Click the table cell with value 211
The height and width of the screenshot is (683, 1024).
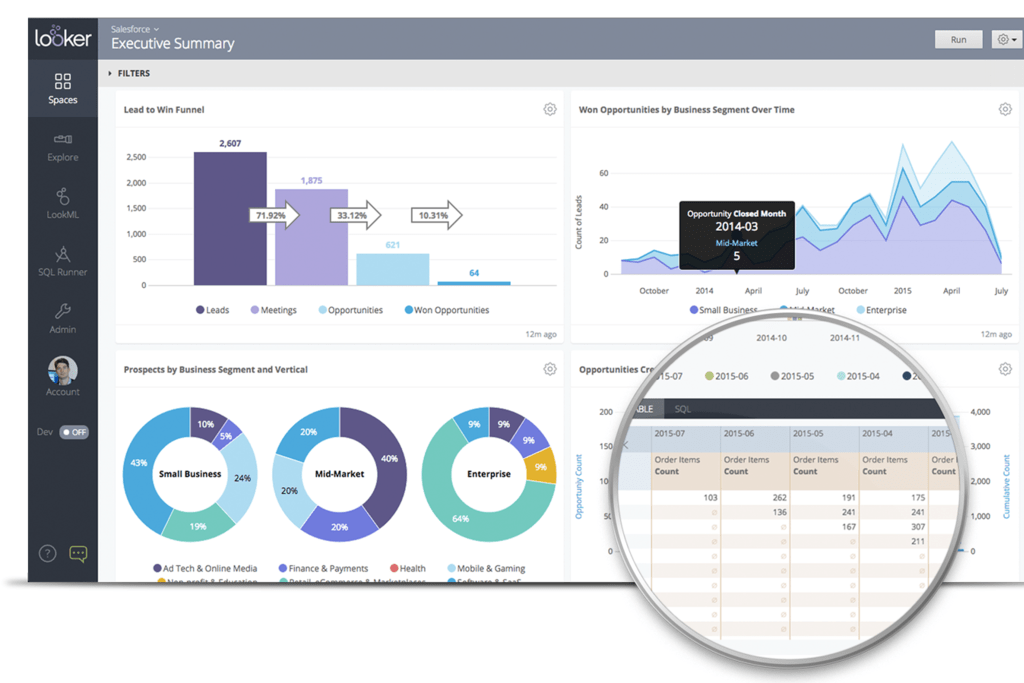(x=894, y=541)
